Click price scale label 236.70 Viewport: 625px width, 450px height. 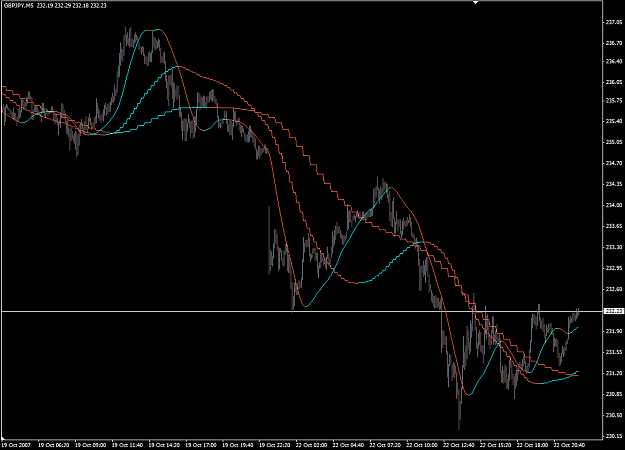[x=614, y=43]
